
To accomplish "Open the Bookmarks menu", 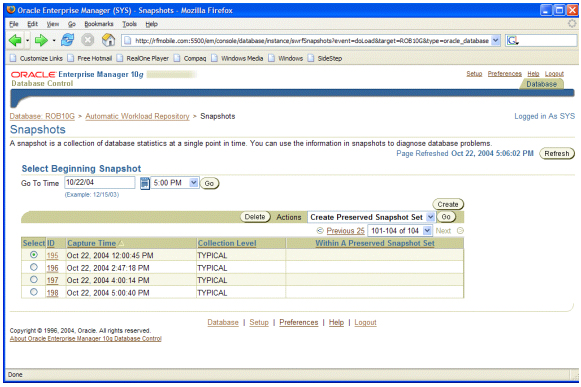I will tap(99, 24).
